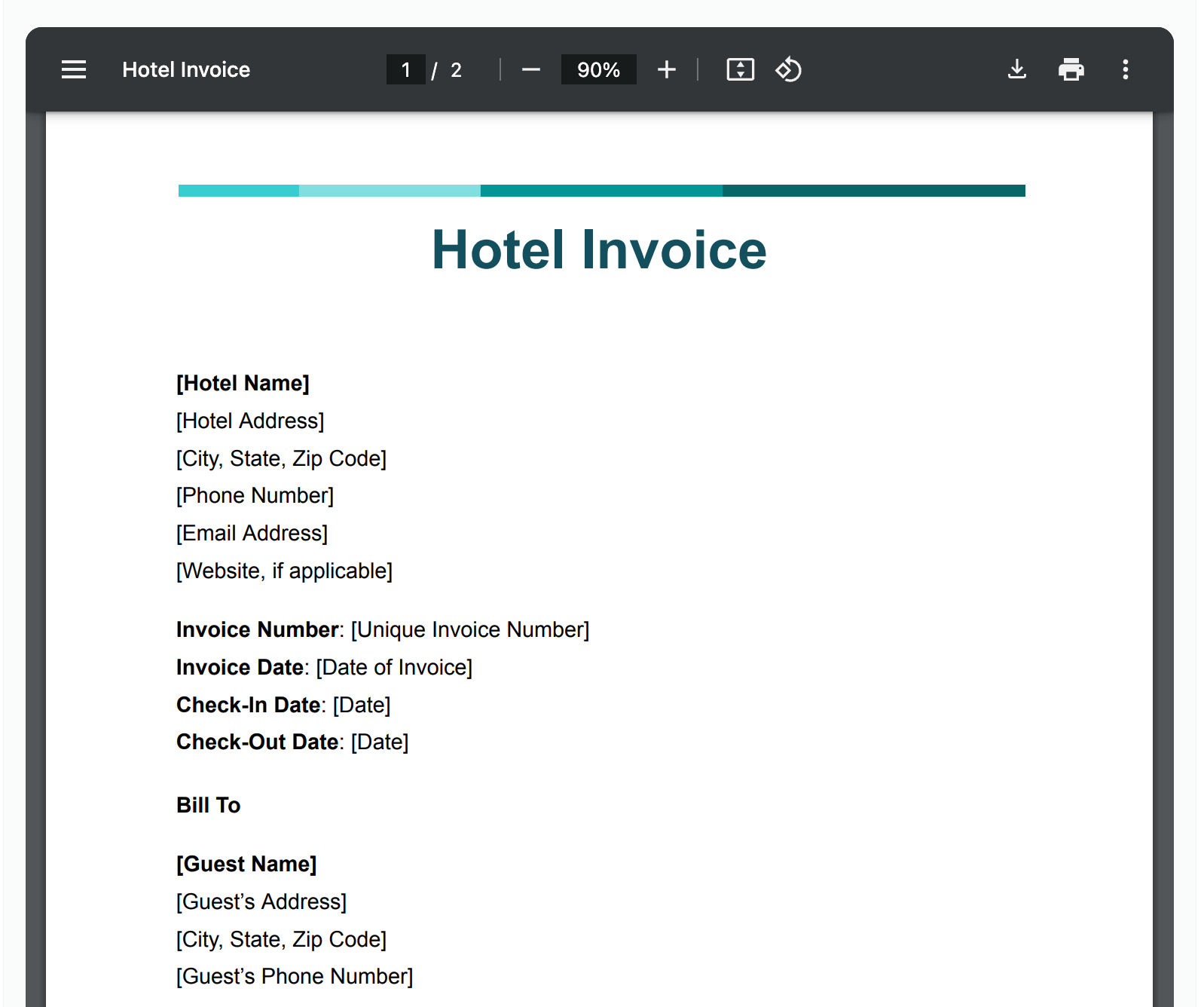Image resolution: width=1204 pixels, height=1007 pixels.
Task: Select the current page number field
Action: coord(406,70)
